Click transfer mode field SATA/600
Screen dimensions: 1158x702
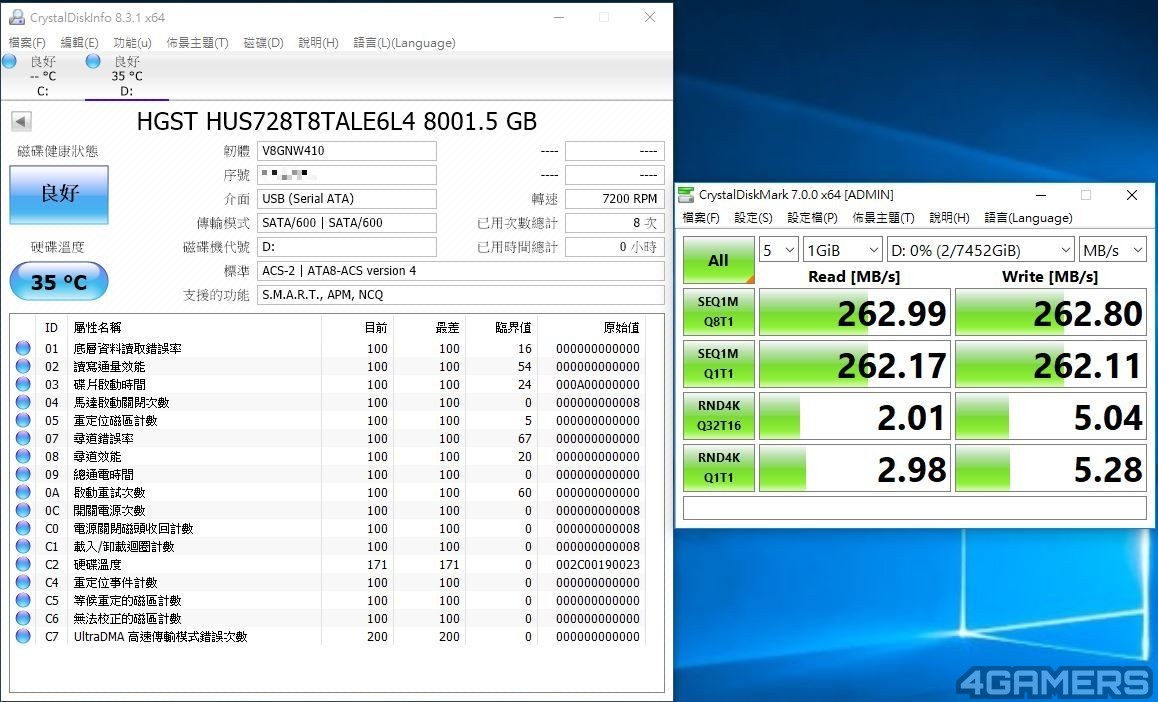(x=346, y=223)
